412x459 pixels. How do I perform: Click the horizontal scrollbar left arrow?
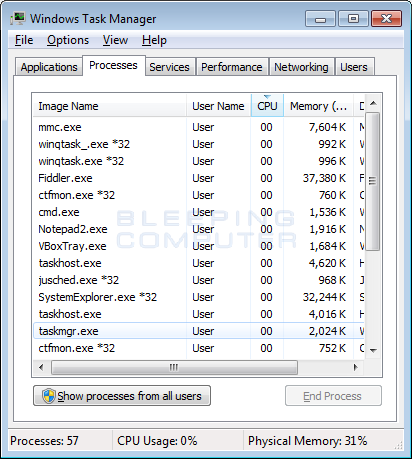(x=41, y=367)
